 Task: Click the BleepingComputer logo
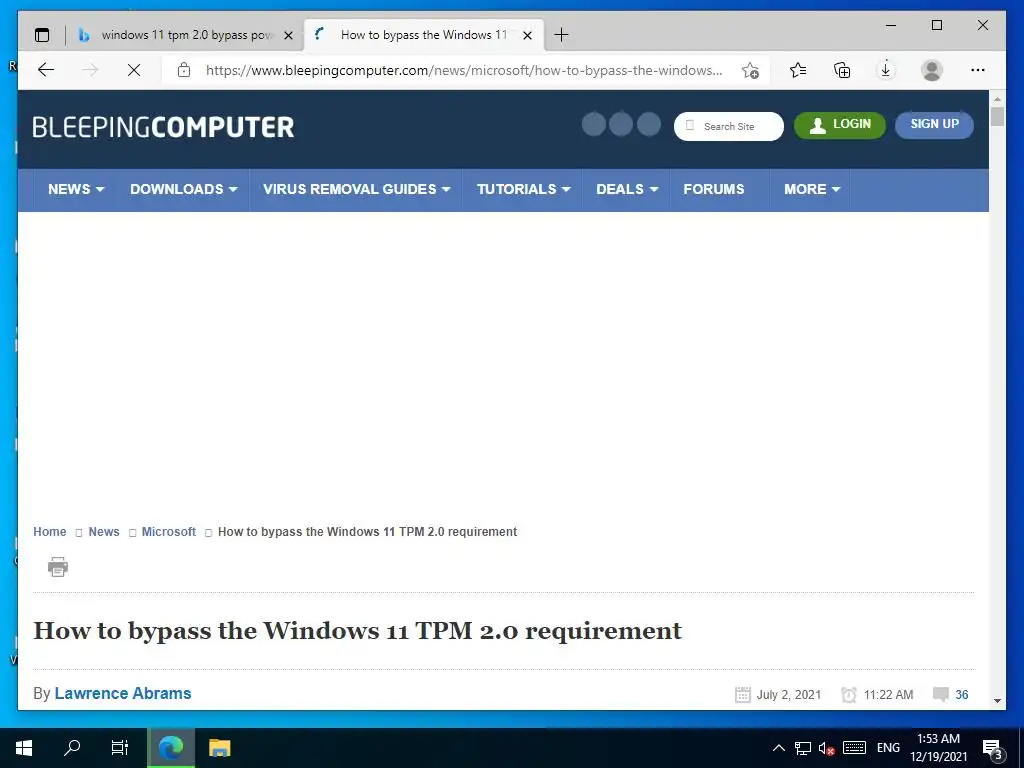click(x=163, y=127)
